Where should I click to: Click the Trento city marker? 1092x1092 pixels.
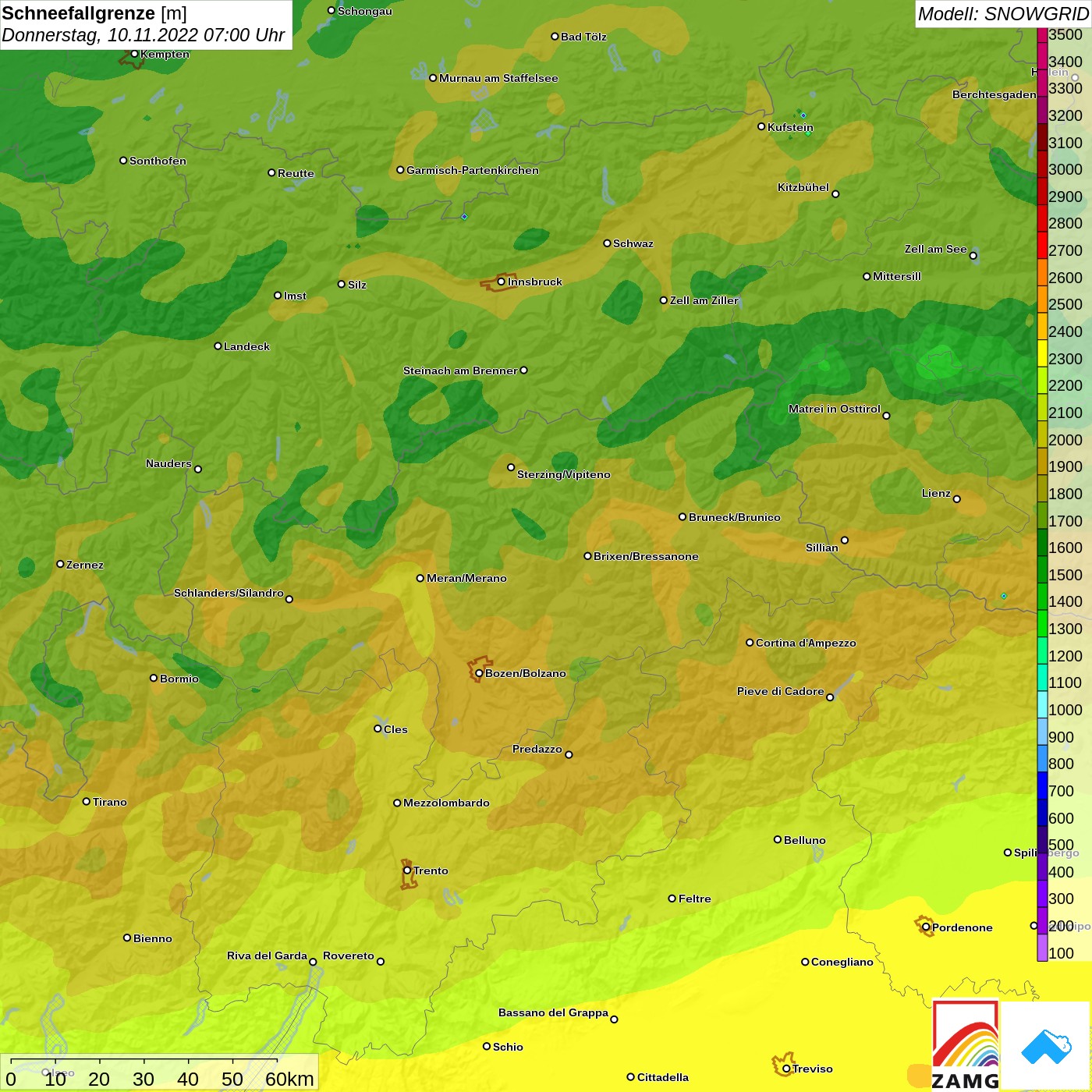pos(407,870)
